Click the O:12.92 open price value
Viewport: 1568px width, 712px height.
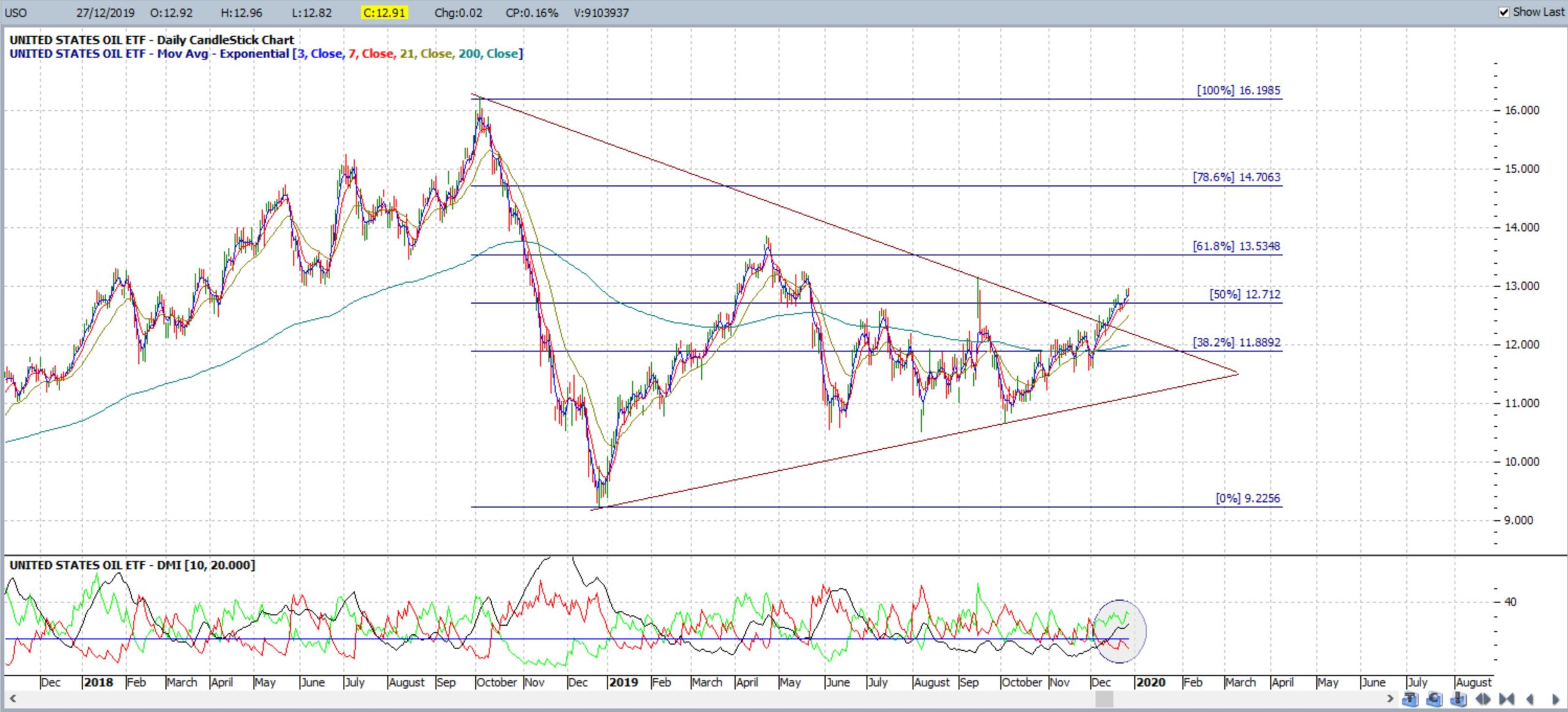point(171,13)
